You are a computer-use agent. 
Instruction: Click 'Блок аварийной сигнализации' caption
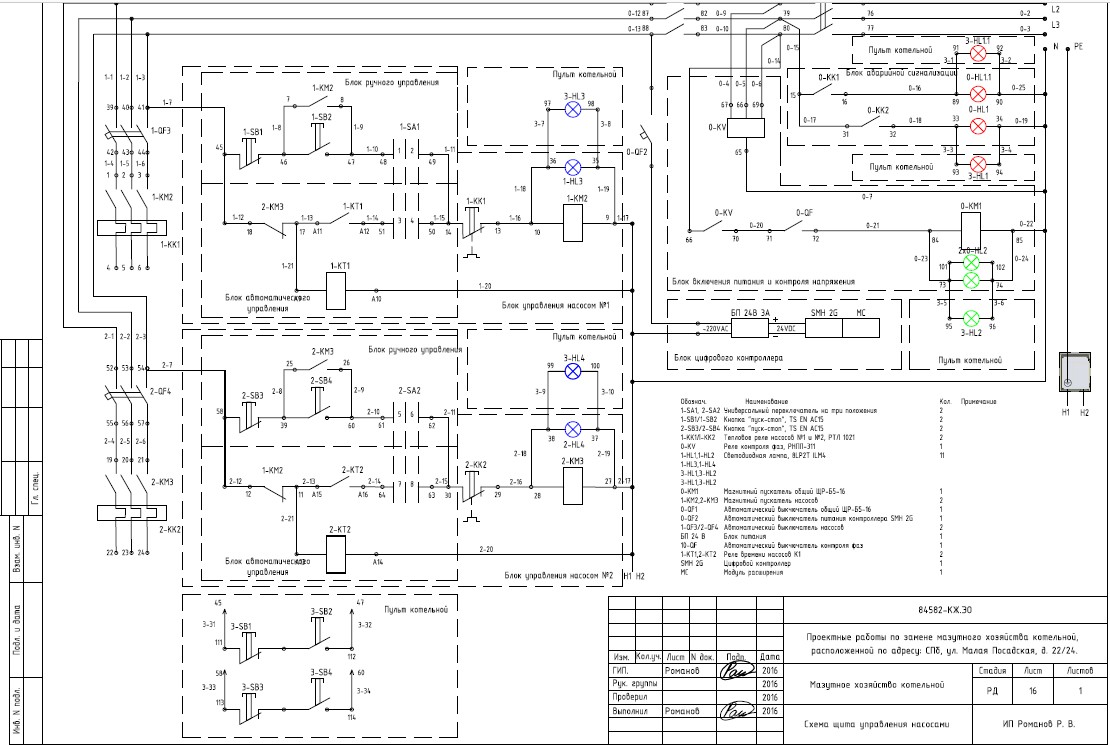[901, 72]
